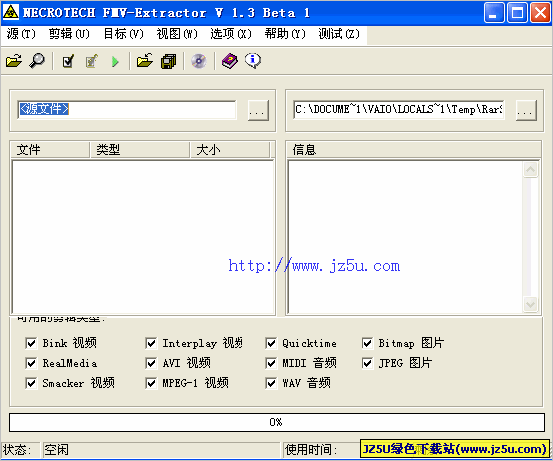Click the 使用时间 status label

[311, 450]
